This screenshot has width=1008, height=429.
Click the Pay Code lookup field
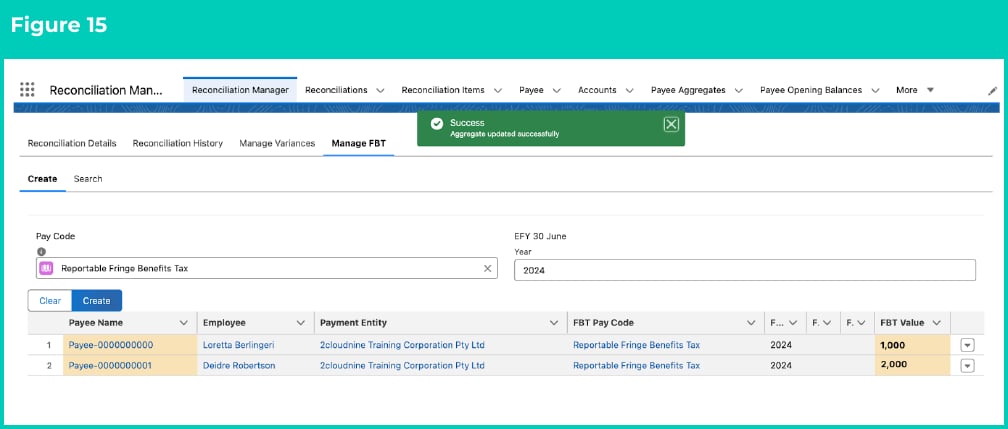click(x=267, y=268)
